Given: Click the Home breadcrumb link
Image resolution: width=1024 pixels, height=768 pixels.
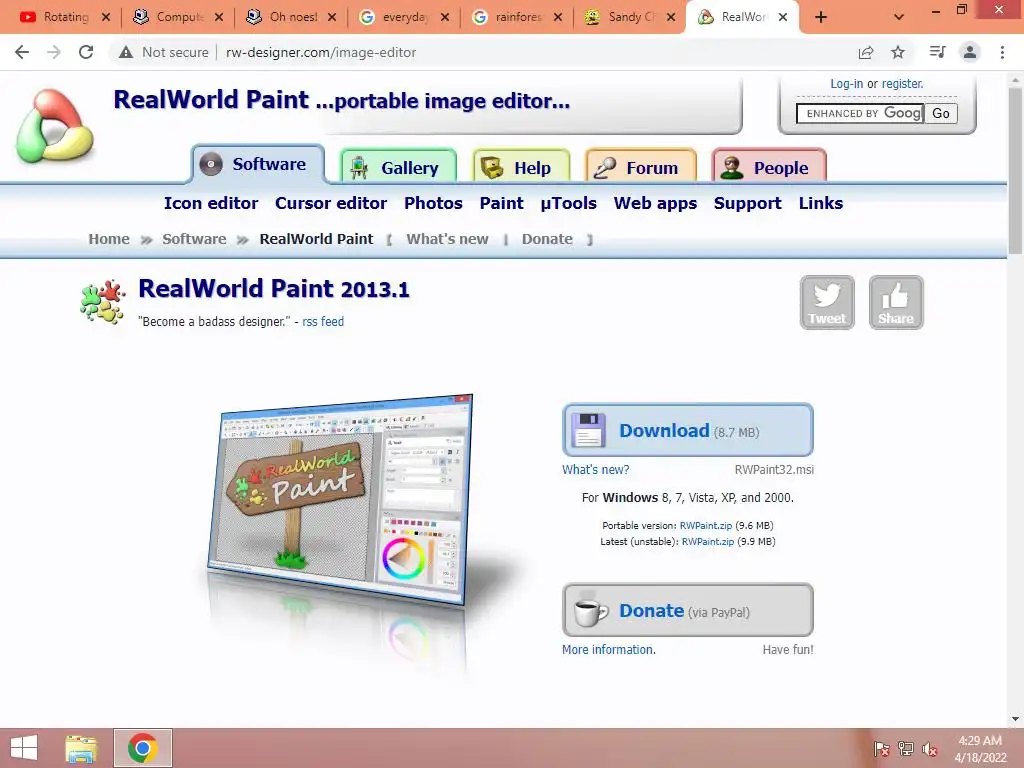Looking at the screenshot, I should pyautogui.click(x=109, y=239).
